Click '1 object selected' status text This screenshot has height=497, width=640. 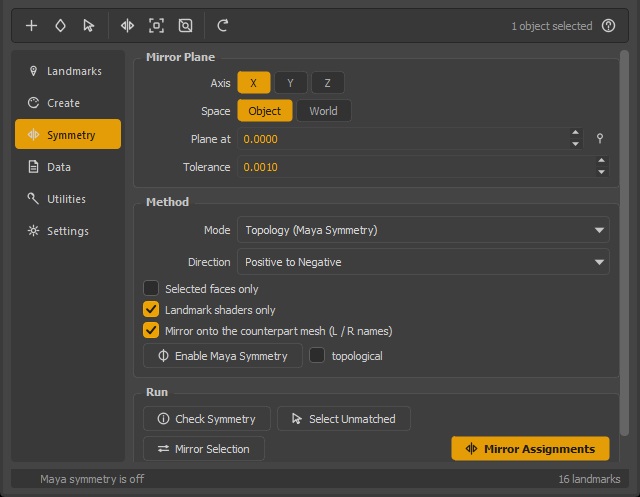click(x=551, y=26)
